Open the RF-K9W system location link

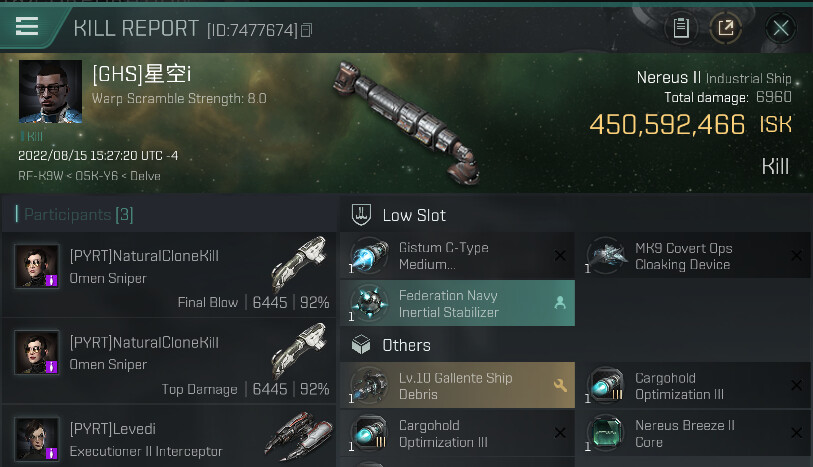pyautogui.click(x=37, y=176)
